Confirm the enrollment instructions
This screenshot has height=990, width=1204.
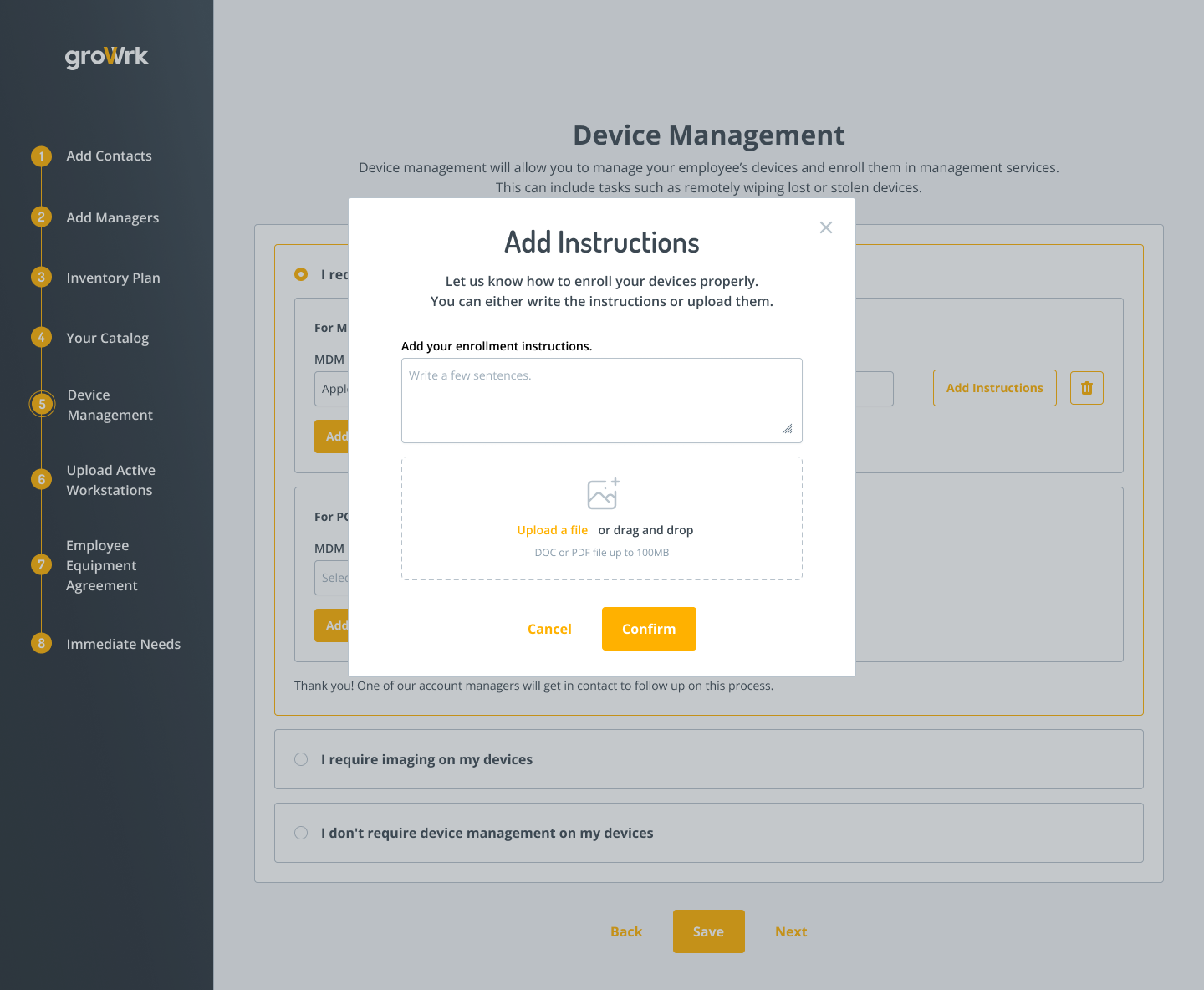(649, 629)
